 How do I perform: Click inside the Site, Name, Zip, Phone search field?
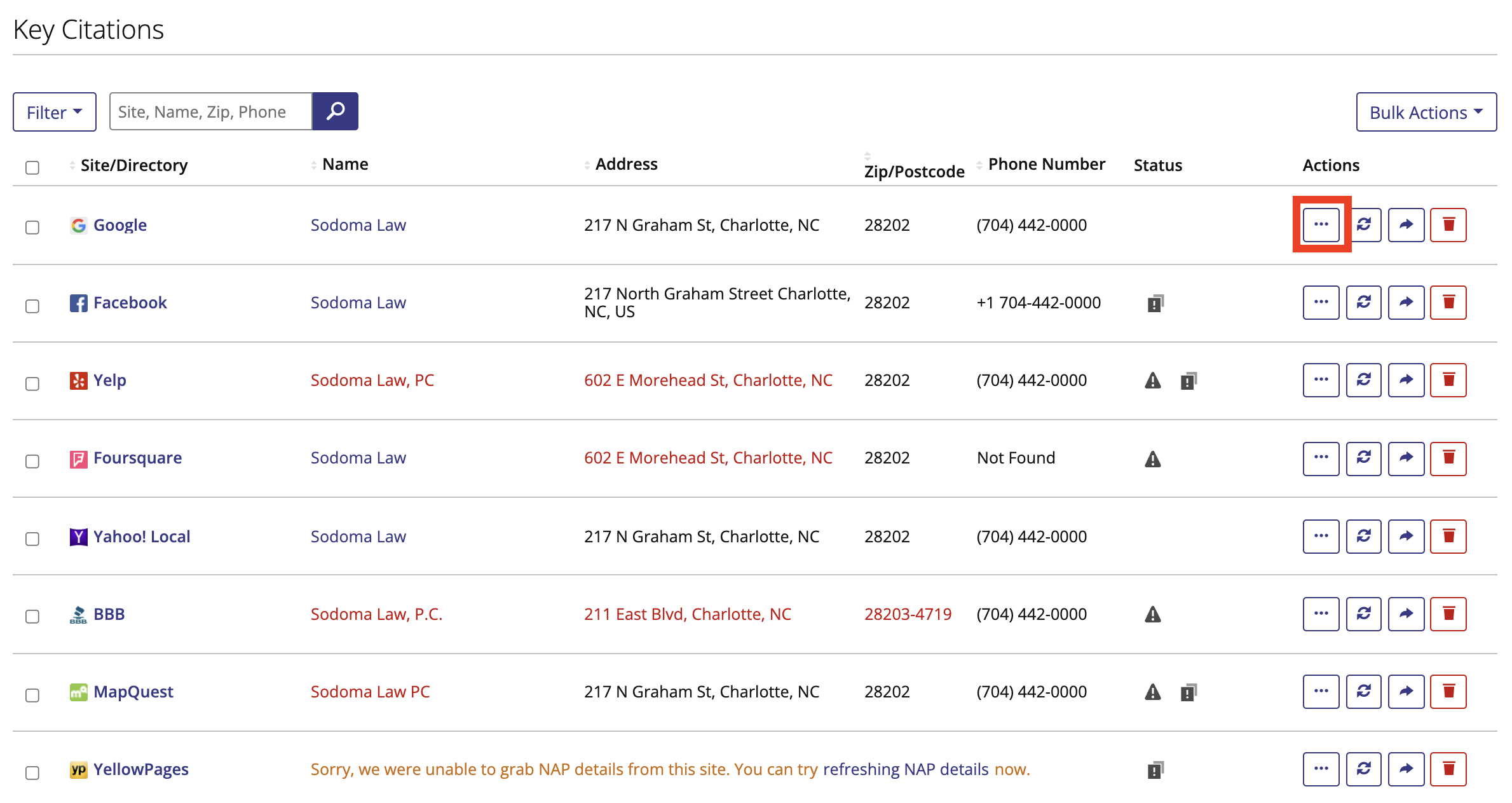pos(210,111)
